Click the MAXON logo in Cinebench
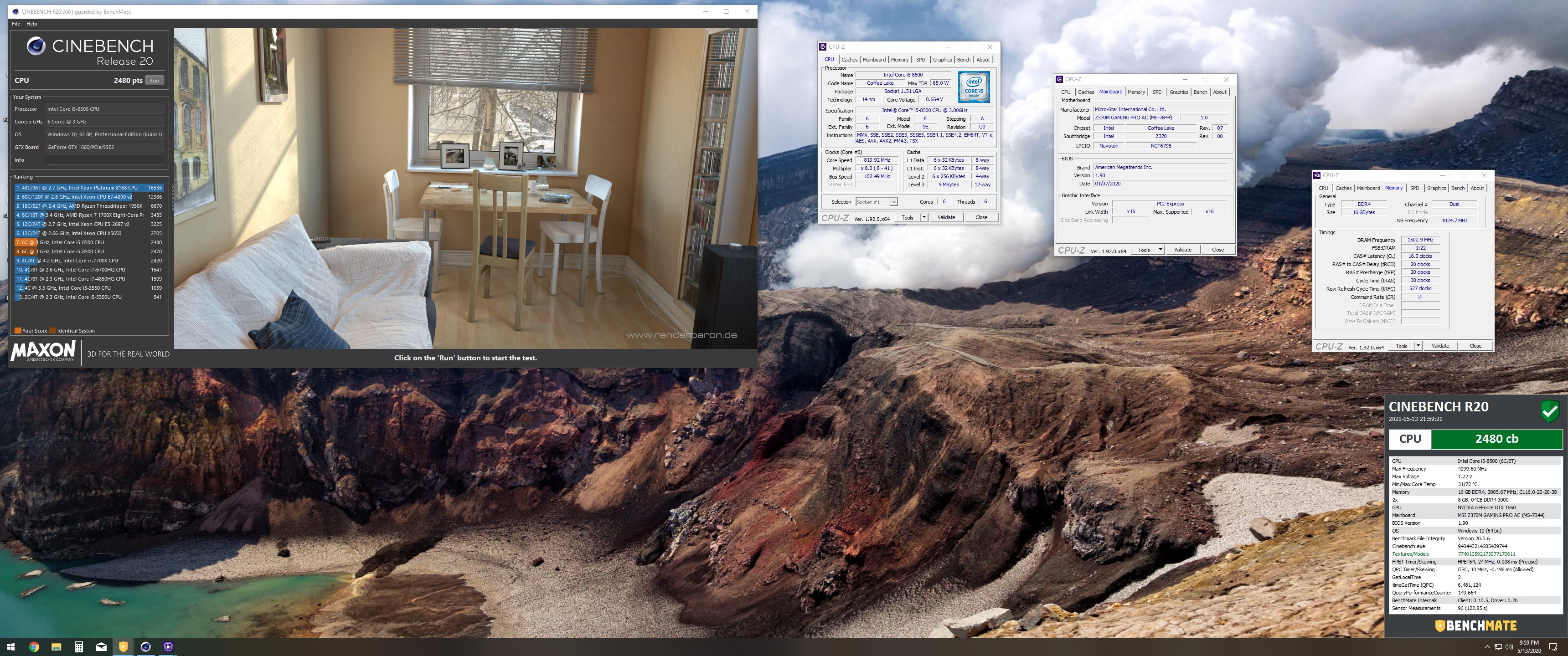The width and height of the screenshot is (1568, 656). 42,350
